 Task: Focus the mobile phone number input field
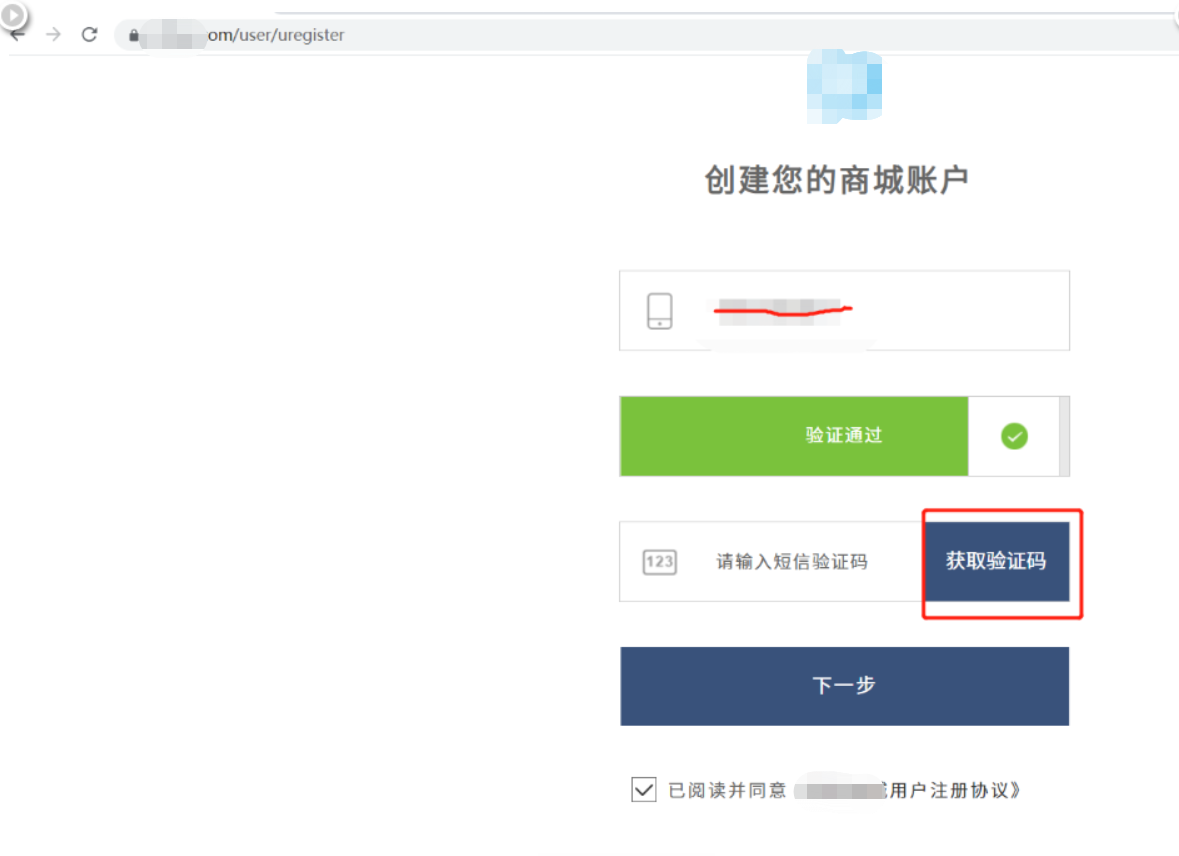tap(844, 311)
